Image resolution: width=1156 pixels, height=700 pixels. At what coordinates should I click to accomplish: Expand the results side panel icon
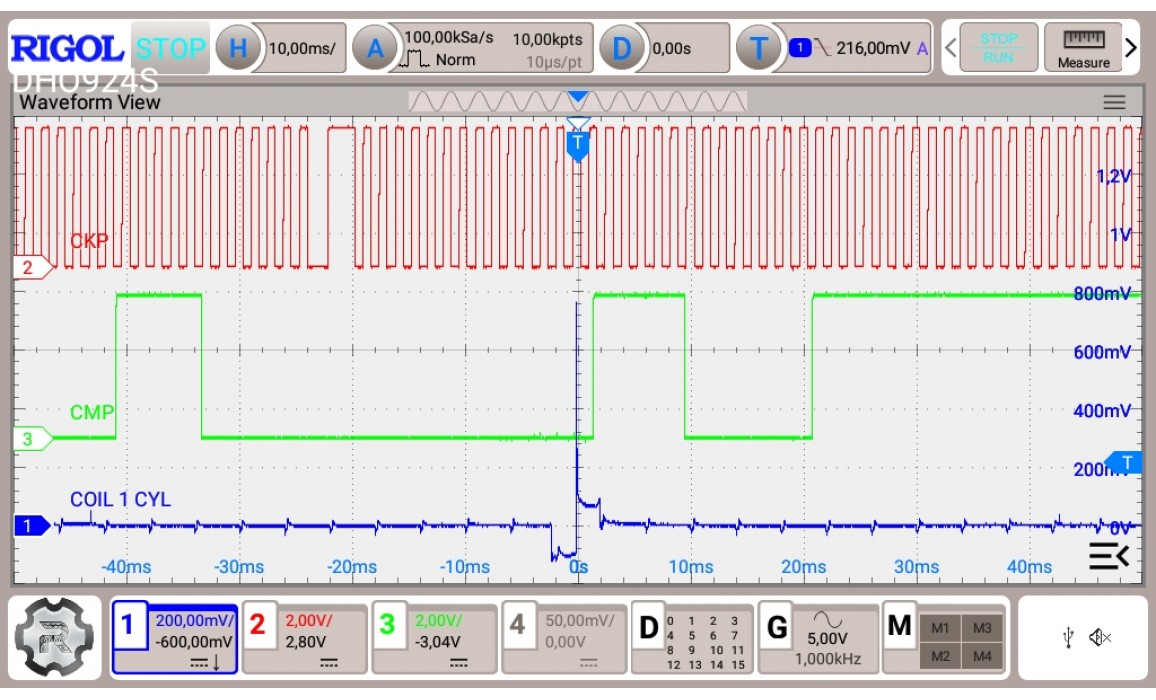1108,556
